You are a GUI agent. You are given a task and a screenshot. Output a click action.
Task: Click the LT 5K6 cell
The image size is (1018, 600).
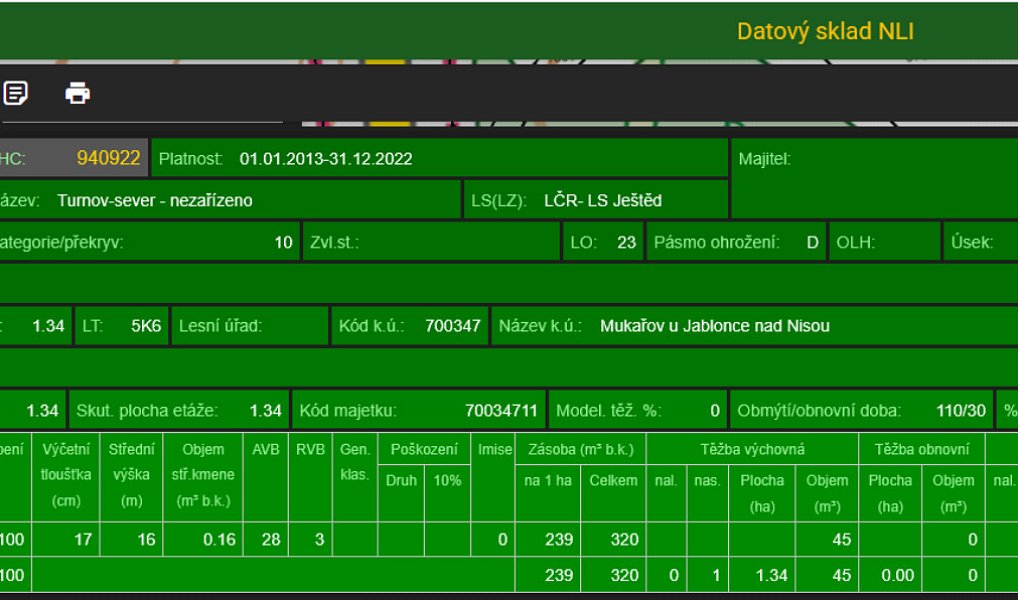[x=121, y=325]
